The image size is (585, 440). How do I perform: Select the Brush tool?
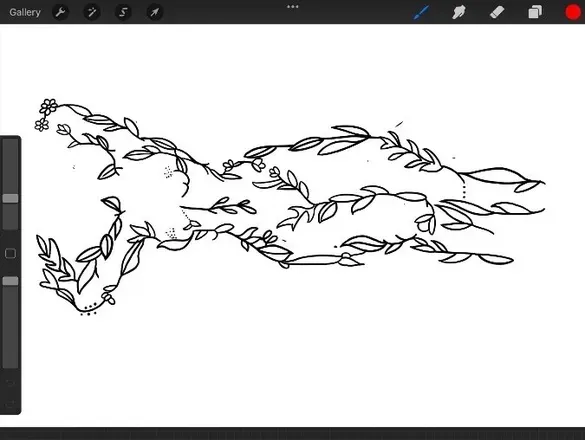click(421, 12)
